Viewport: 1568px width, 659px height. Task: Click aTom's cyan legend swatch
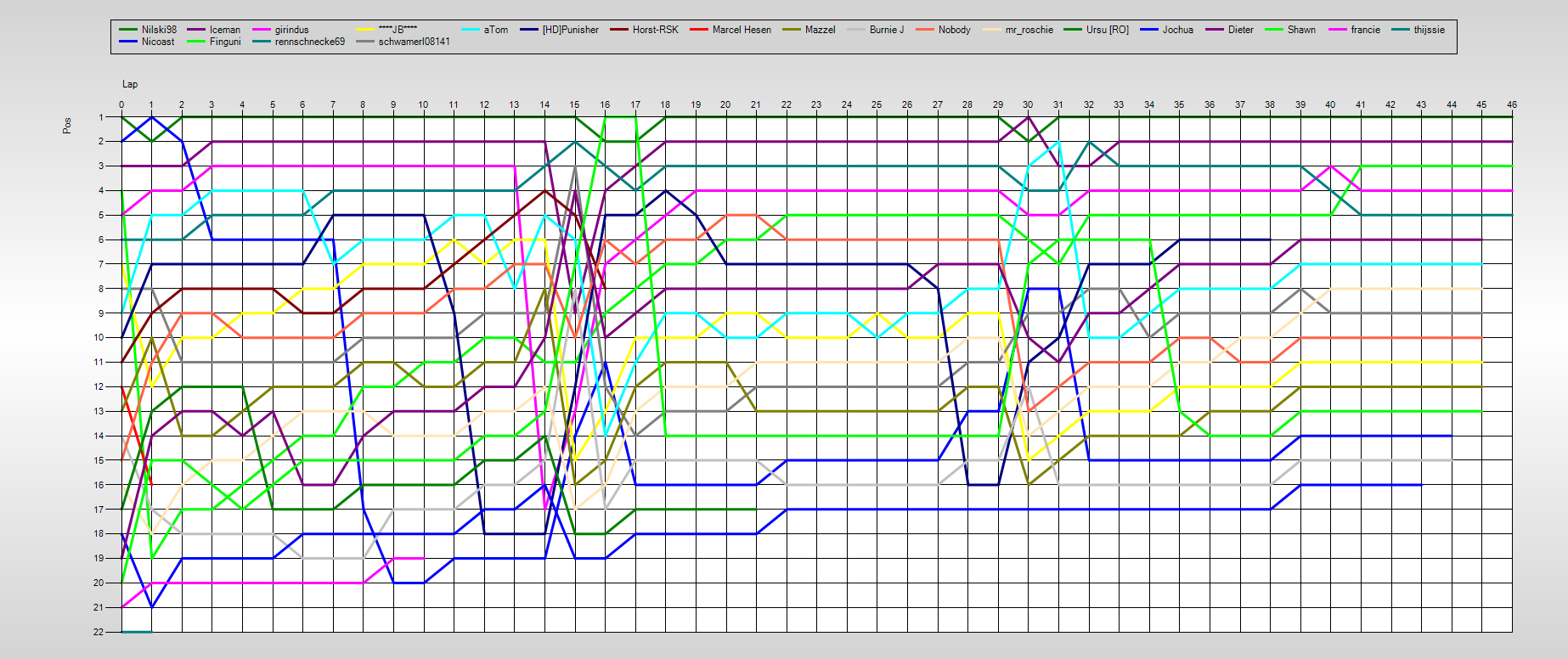pos(471,30)
